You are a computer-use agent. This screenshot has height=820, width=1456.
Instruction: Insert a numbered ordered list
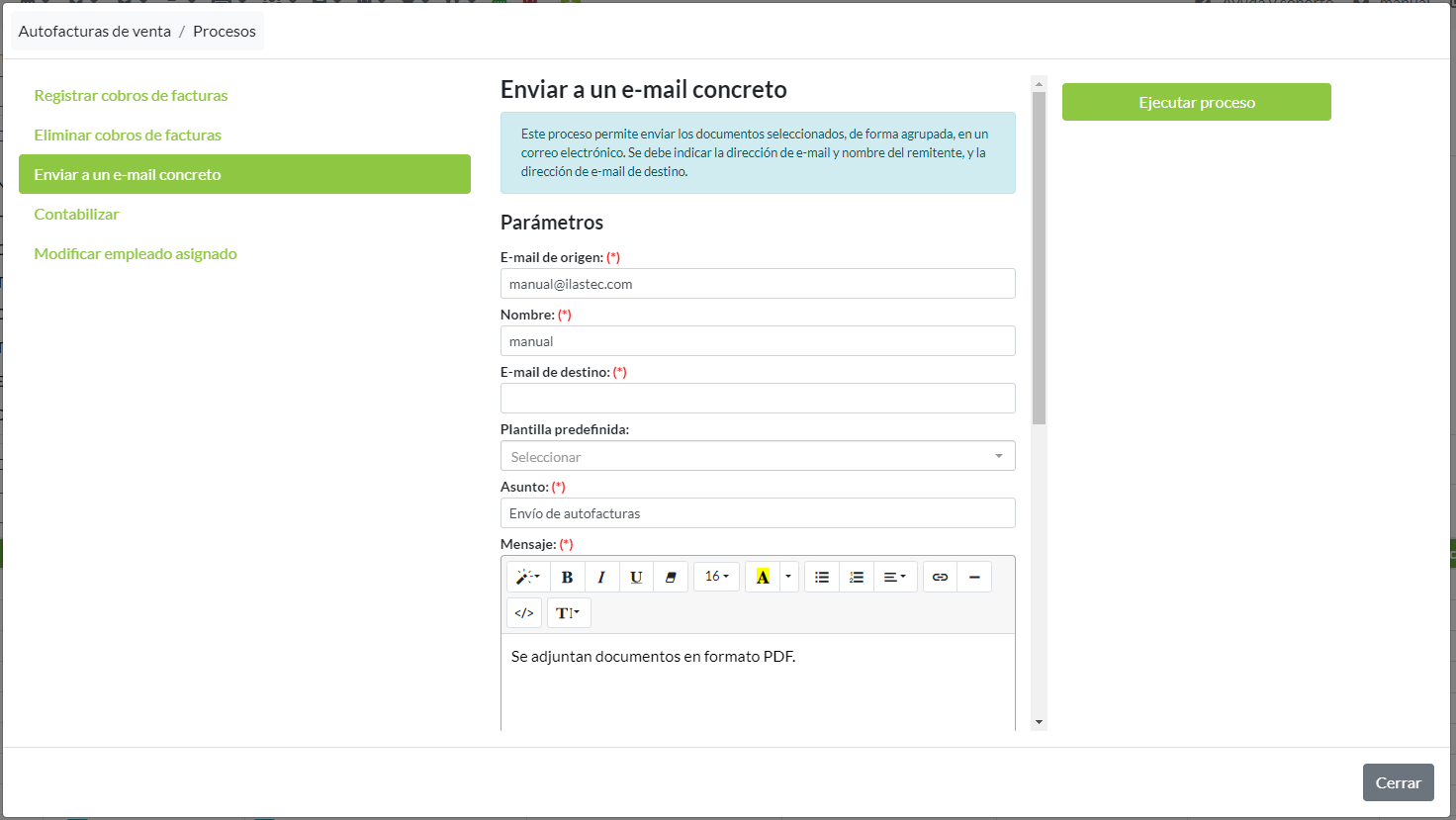tap(857, 577)
